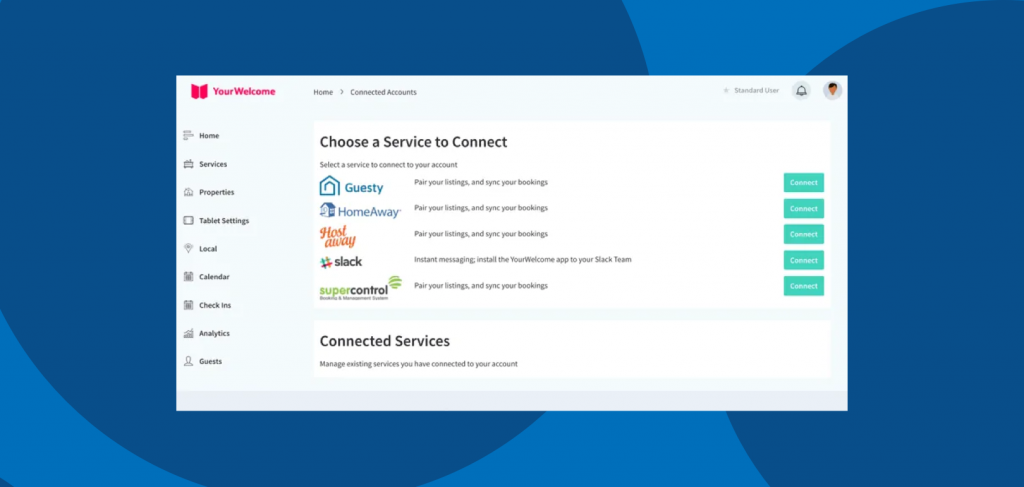
Task: Open the user profile avatar
Action: [x=832, y=91]
